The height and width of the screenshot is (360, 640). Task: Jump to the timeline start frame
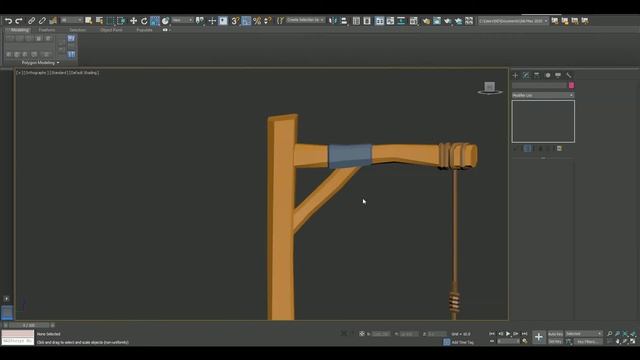pyautogui.click(x=492, y=334)
